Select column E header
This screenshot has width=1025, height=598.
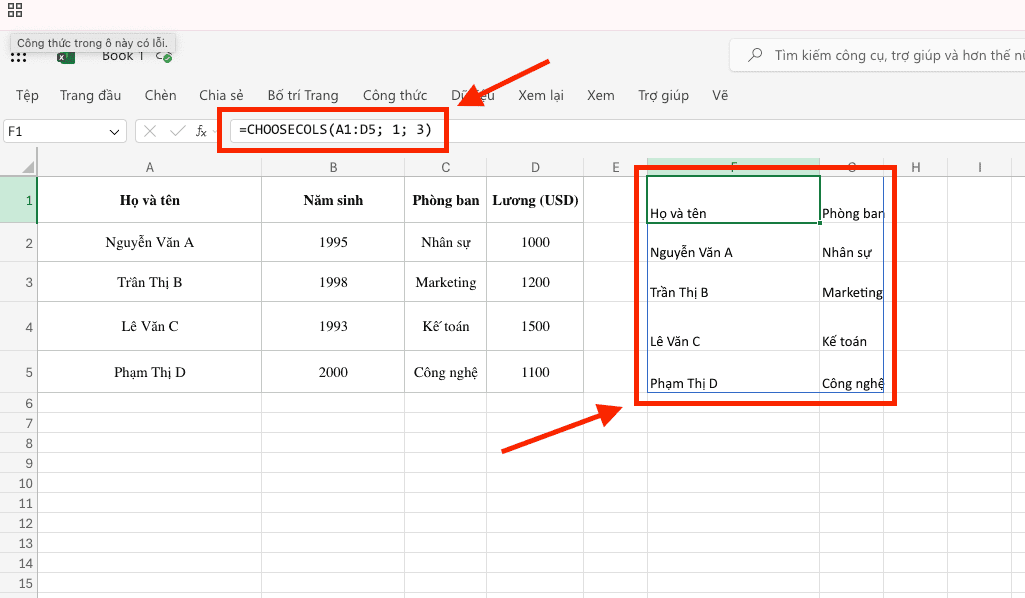(x=615, y=167)
